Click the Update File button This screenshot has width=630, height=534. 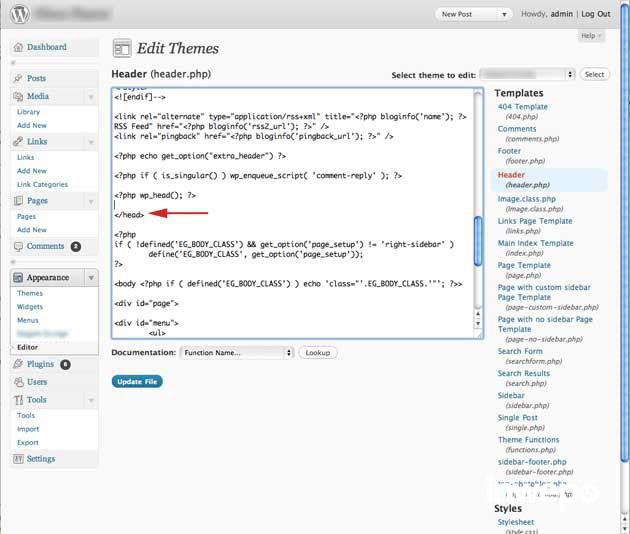[137, 381]
